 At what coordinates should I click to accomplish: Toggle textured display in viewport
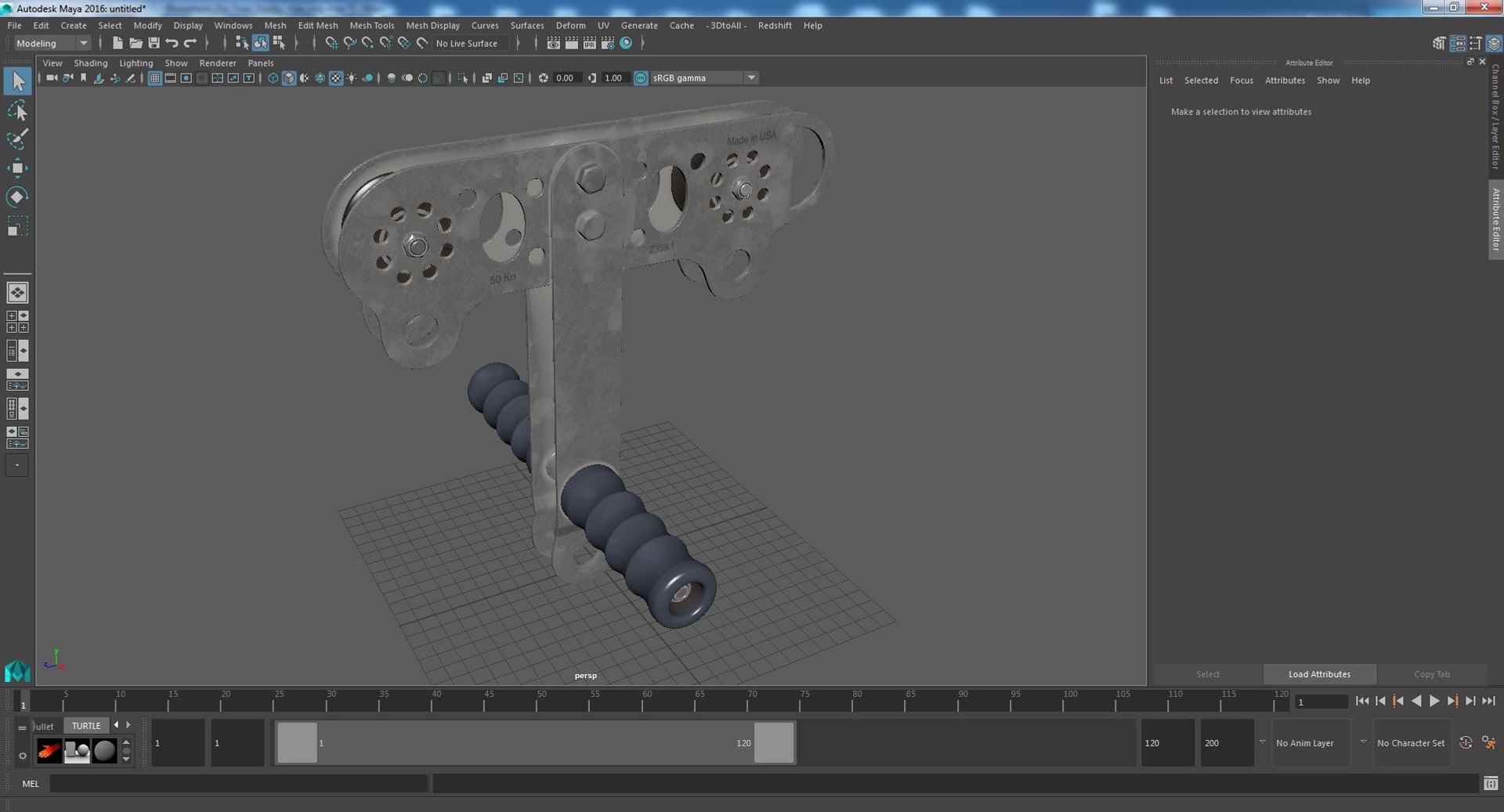click(x=336, y=78)
